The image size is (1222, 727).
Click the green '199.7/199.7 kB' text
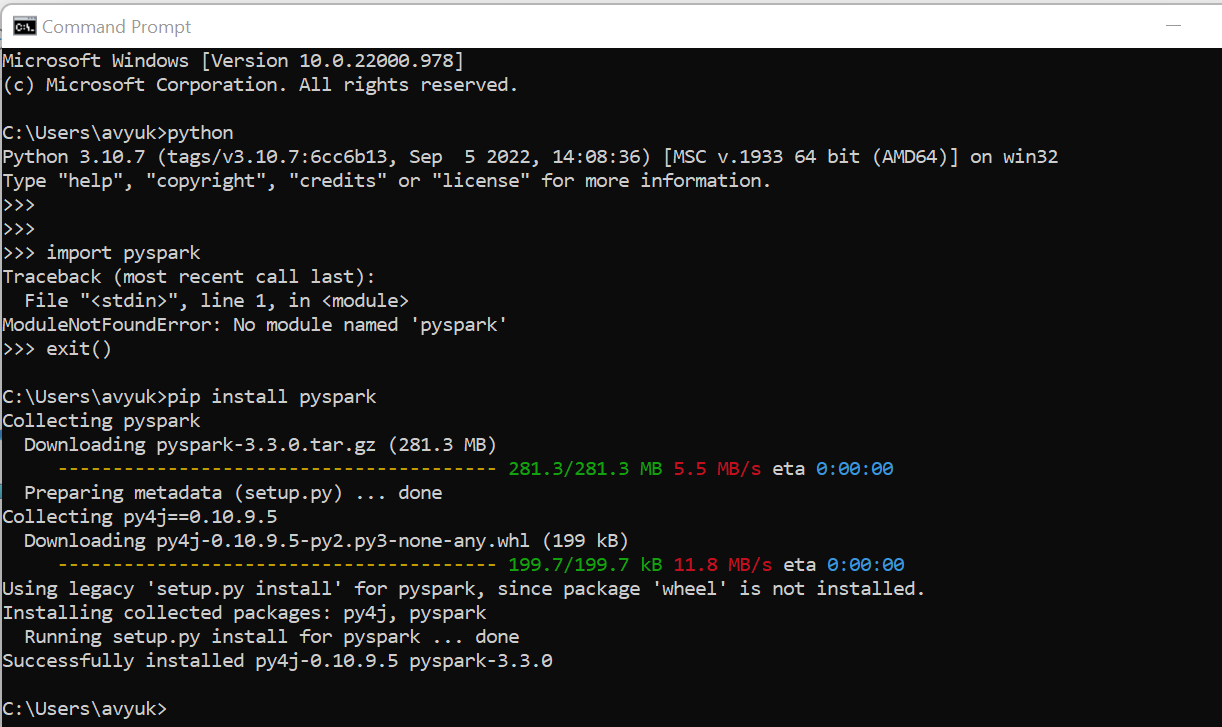[x=585, y=565]
